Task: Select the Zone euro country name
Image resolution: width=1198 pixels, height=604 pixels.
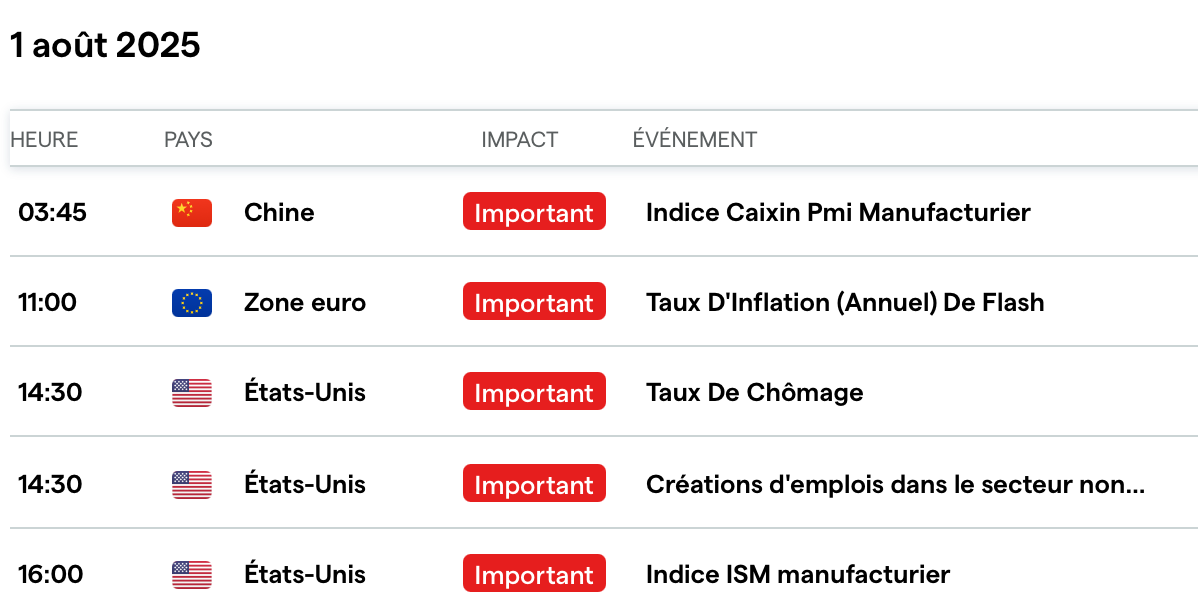Action: (304, 302)
